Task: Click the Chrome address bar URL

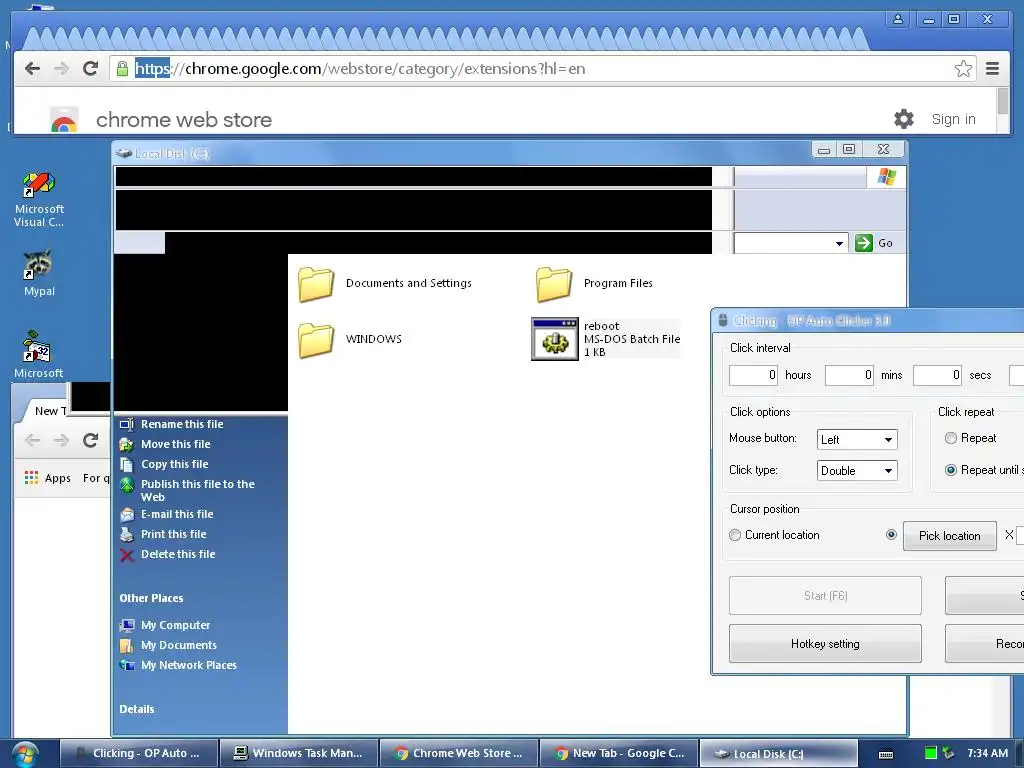Action: coord(360,69)
